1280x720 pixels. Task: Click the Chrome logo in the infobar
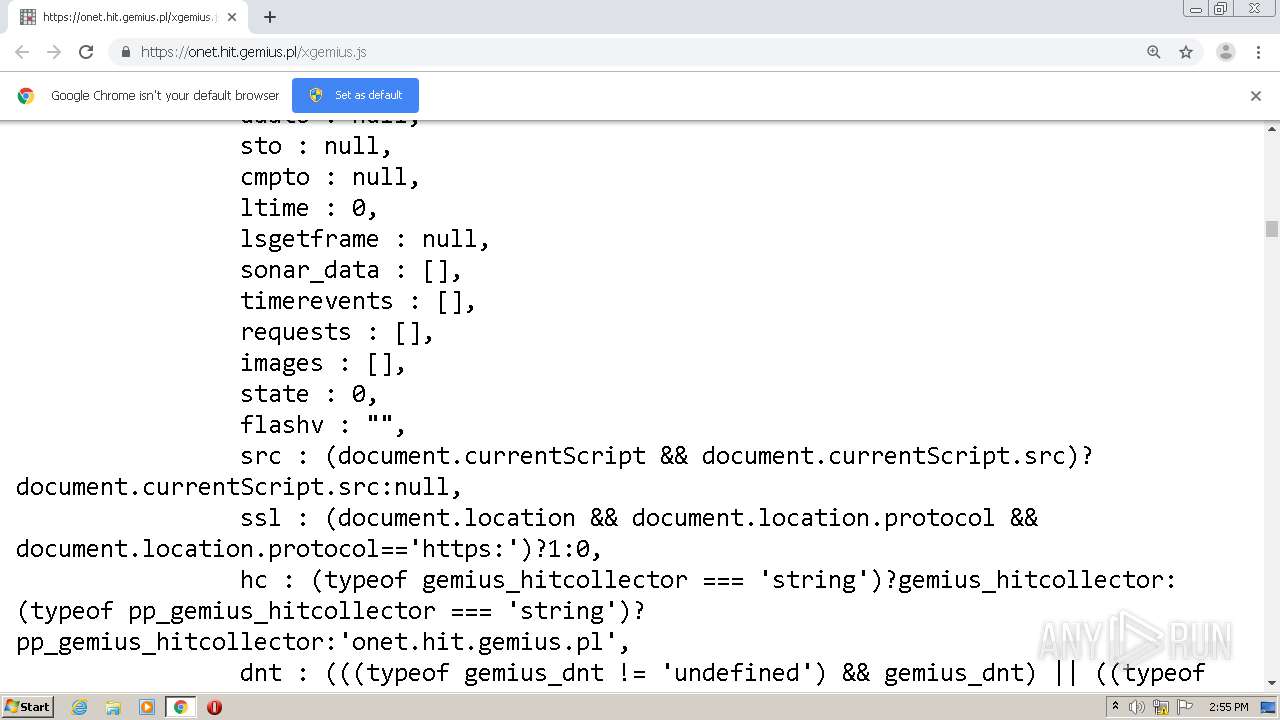pos(26,96)
